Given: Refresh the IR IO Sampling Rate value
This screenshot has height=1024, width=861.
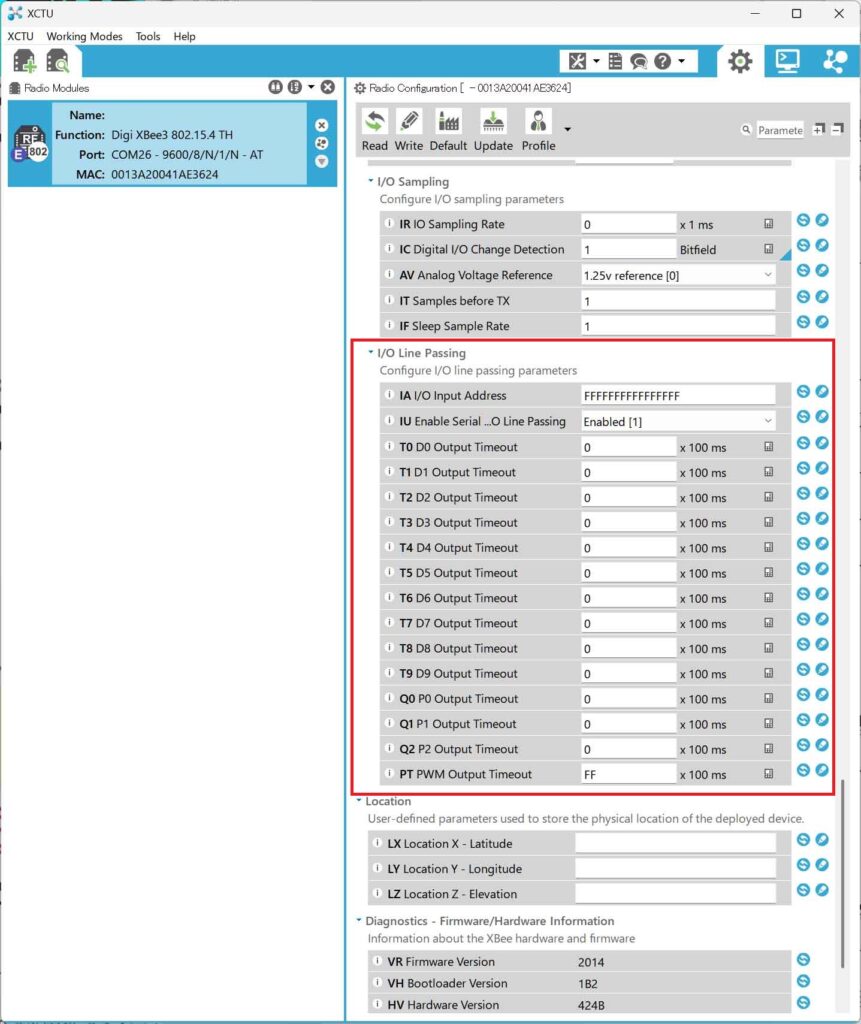Looking at the screenshot, I should coord(804,220).
